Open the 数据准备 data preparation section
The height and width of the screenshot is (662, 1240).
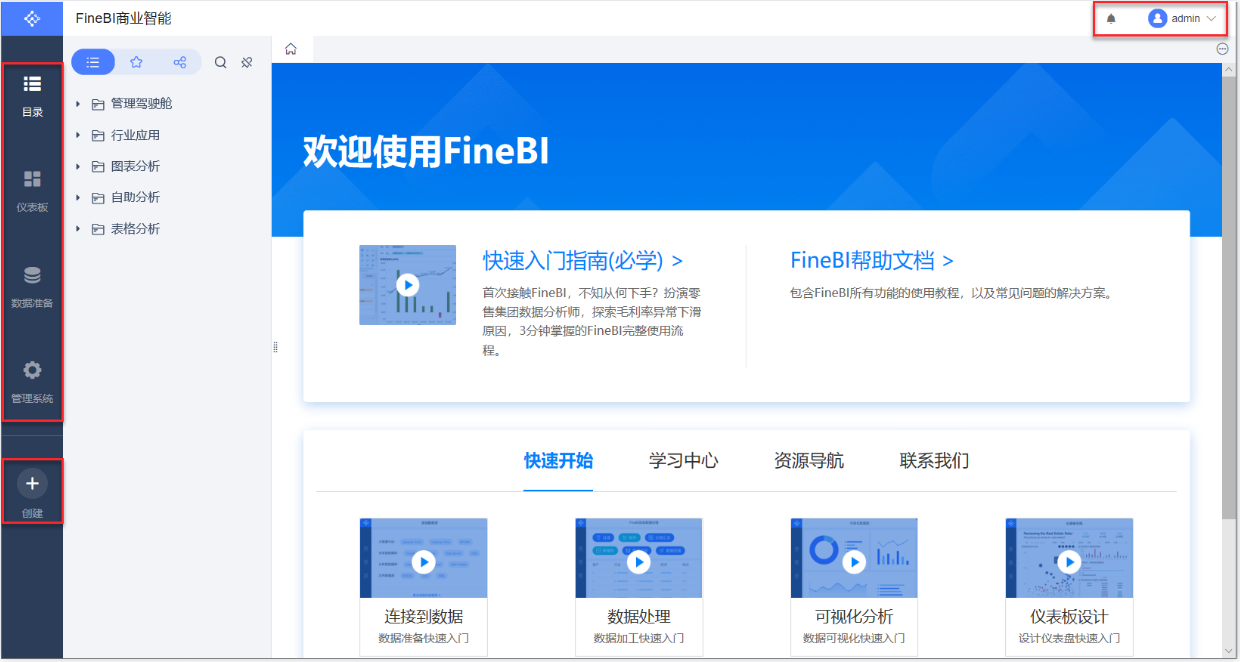click(32, 283)
